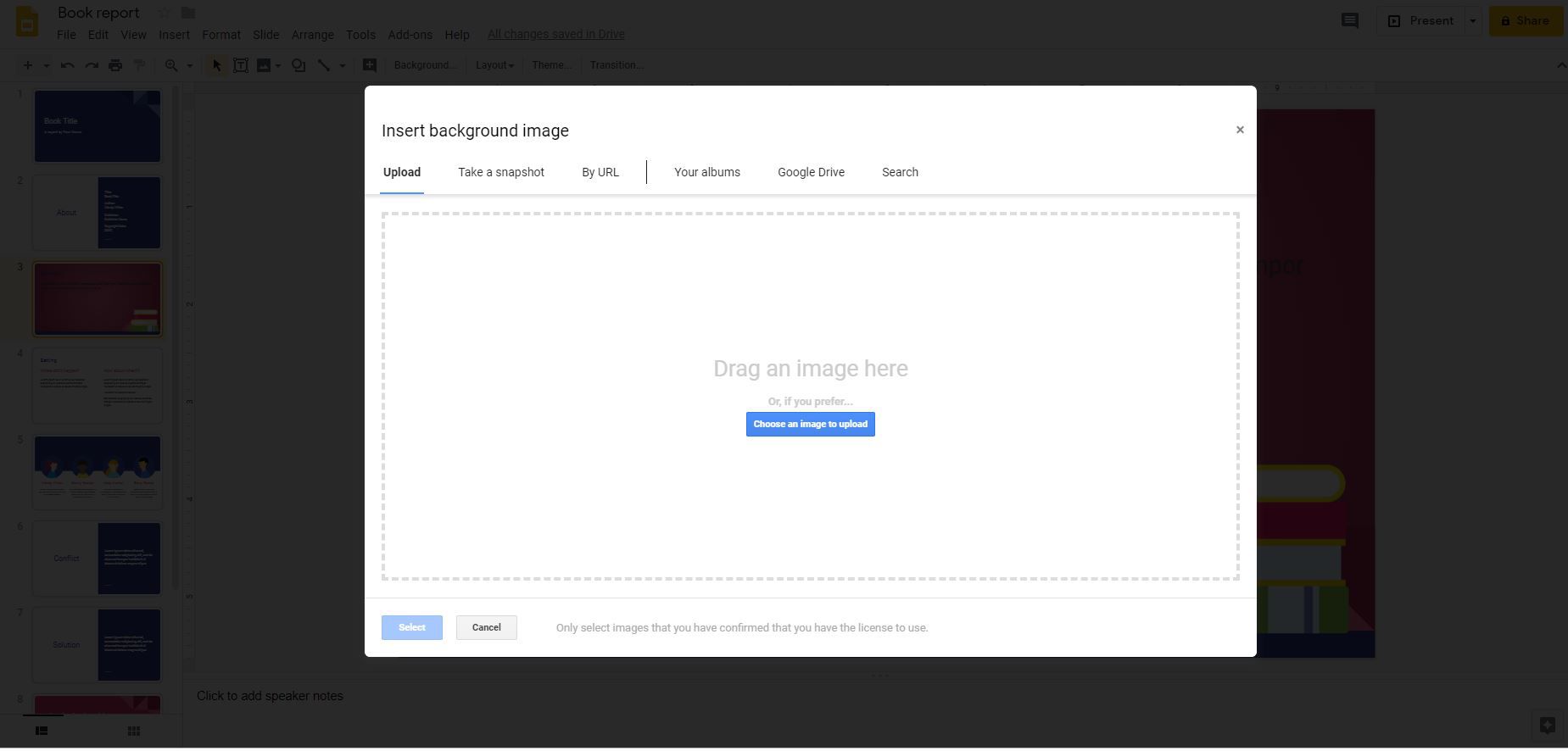Select the Shape tool
The height and width of the screenshot is (751, 1568).
coord(299,65)
